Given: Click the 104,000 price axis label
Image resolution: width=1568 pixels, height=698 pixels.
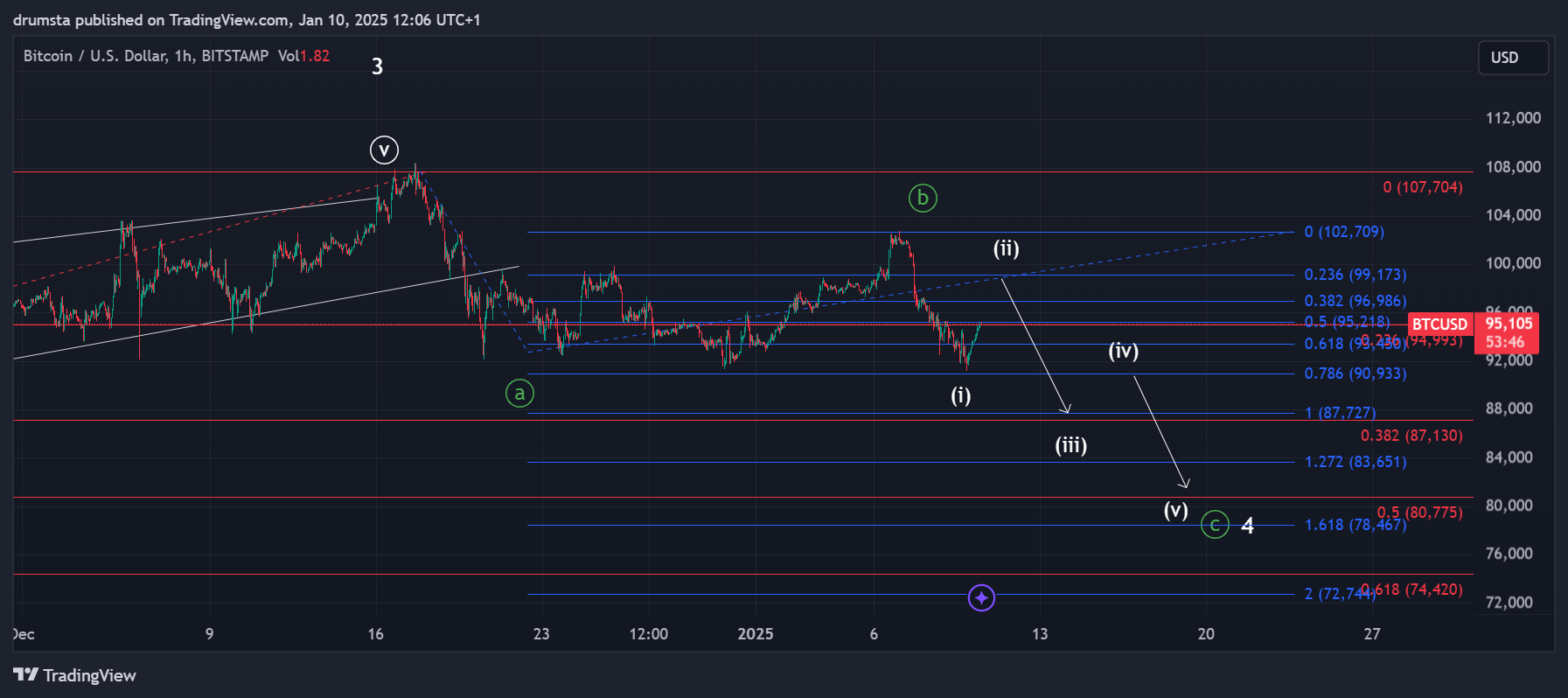Looking at the screenshot, I should [1513, 215].
